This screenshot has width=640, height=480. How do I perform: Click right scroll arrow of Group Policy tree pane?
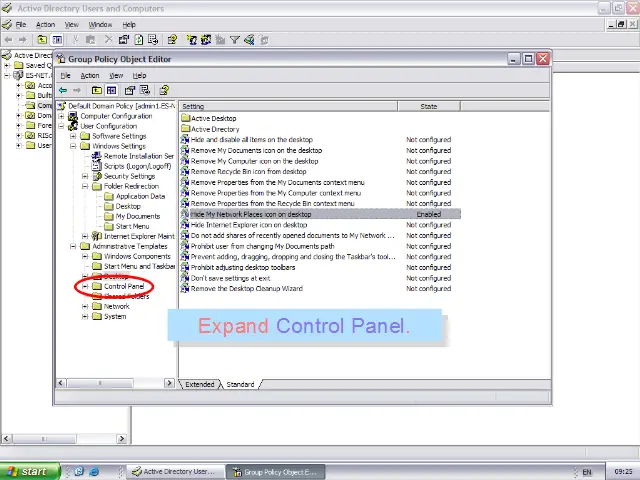(x=169, y=383)
